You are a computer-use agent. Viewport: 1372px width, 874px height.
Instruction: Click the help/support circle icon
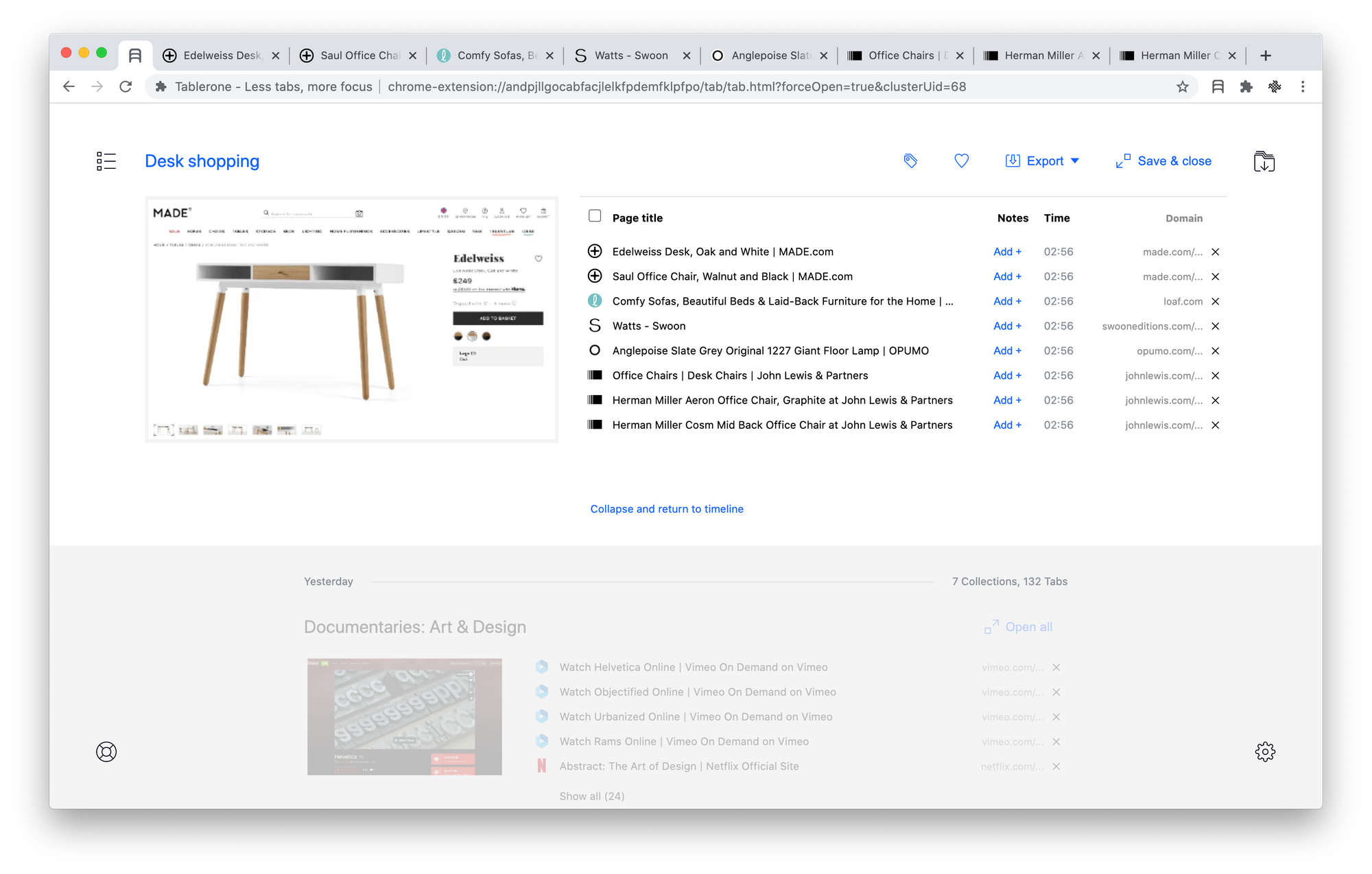(107, 751)
